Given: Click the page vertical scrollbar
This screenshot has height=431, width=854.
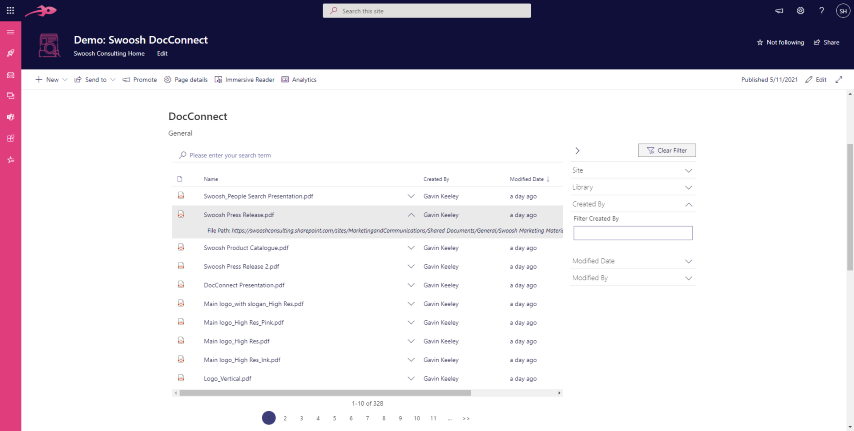Looking at the screenshot, I should [x=850, y=207].
